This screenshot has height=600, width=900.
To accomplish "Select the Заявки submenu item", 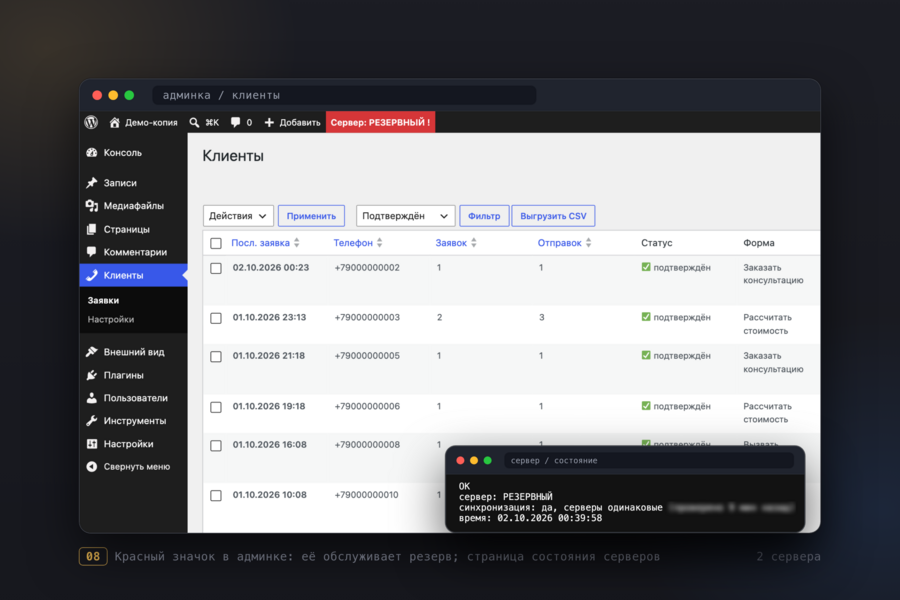I will [103, 300].
